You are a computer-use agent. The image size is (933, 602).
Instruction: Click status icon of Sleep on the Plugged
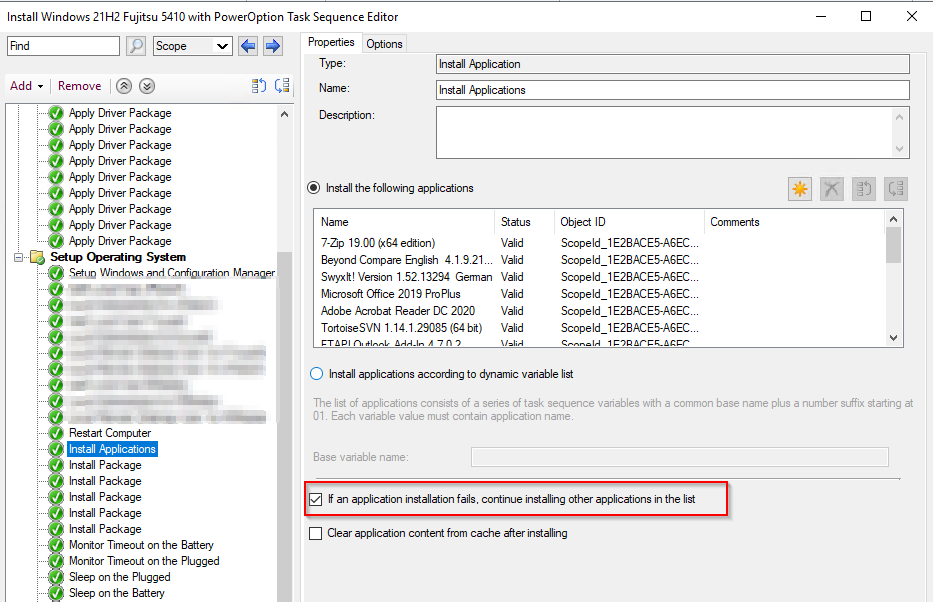(x=56, y=577)
